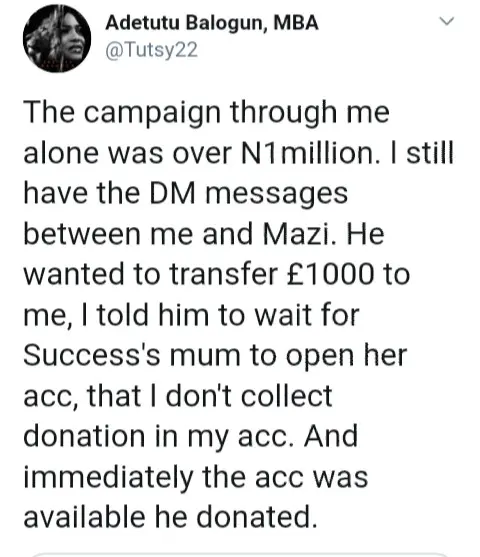Click the word 'immediately' in the tweet
This screenshot has height=557, width=480.
pos(108,477)
